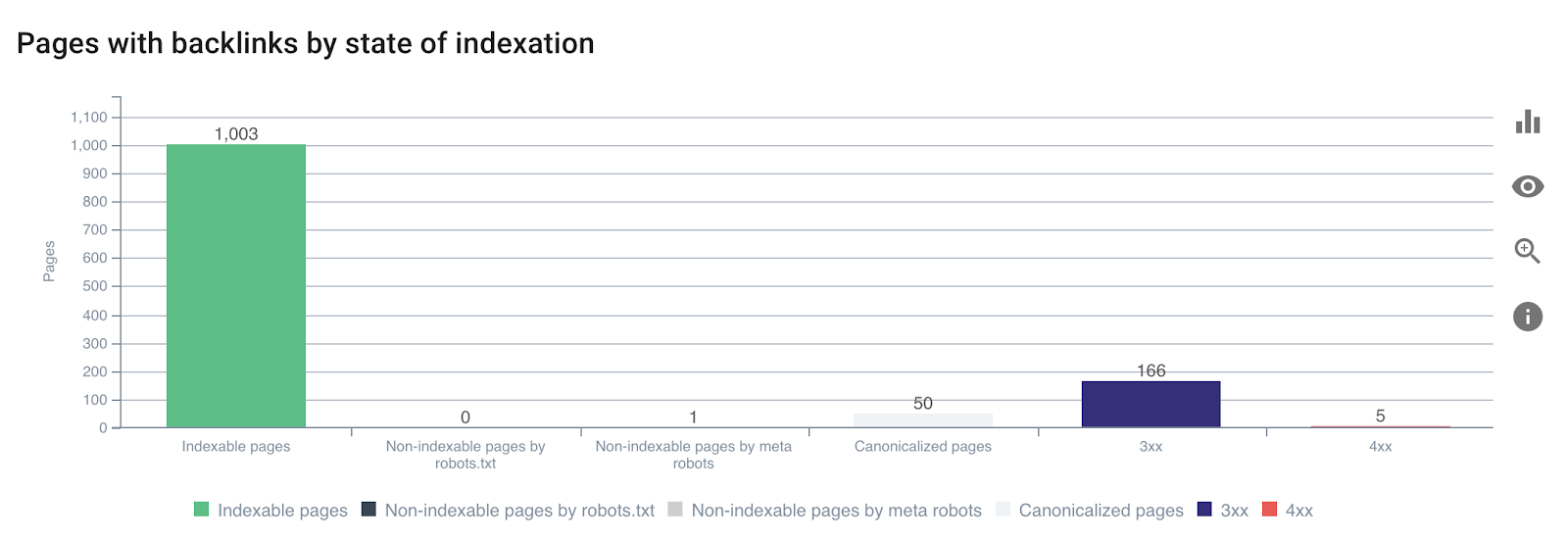Toggle Non-indexable pages by robots.txt legend
The image size is (1568, 540).
pos(518,511)
